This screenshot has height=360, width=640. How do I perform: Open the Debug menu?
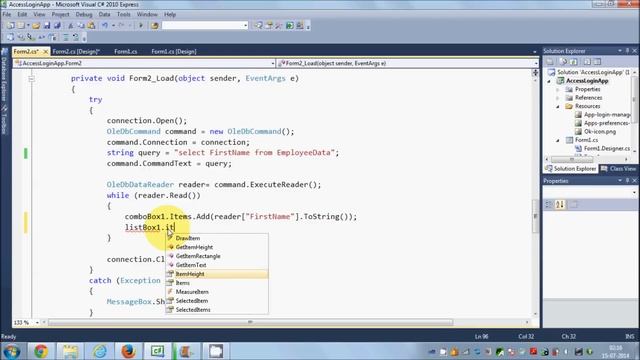coord(84,14)
